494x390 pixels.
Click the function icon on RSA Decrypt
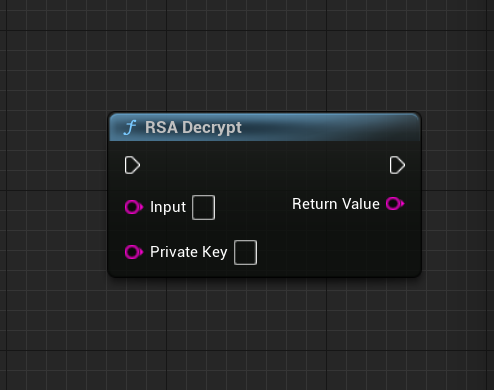point(130,127)
